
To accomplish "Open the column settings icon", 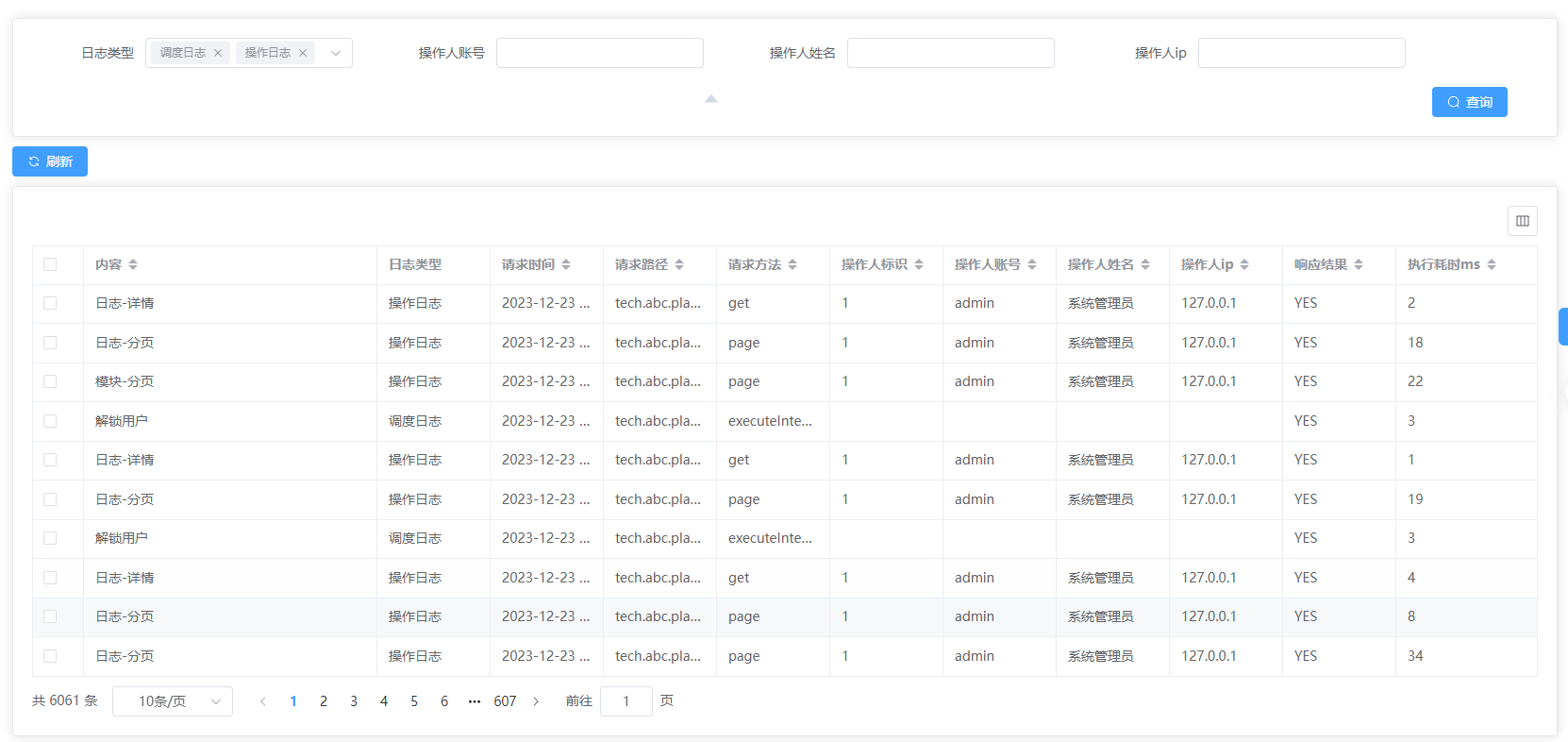I will [1523, 221].
